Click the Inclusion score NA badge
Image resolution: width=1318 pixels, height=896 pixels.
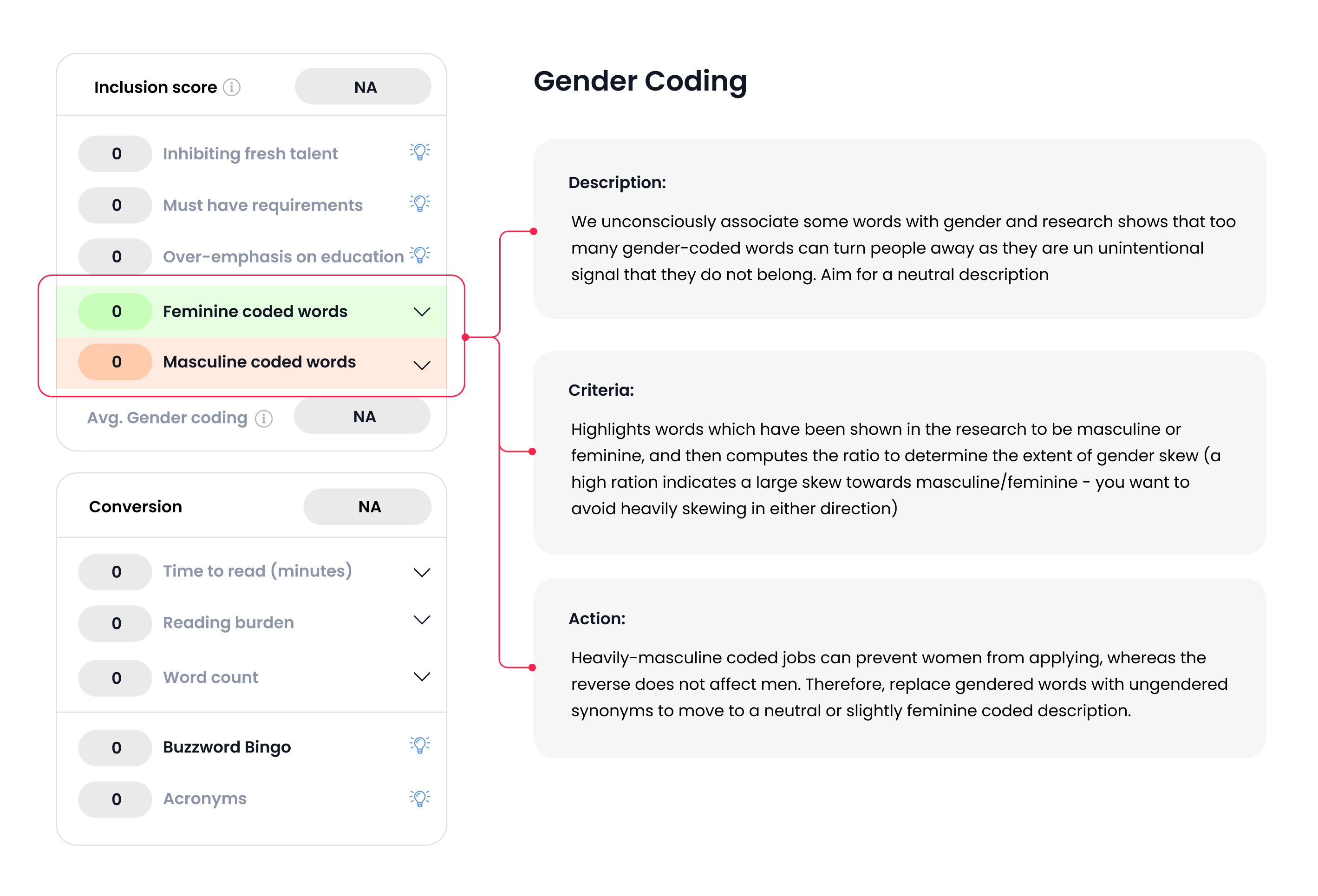[363, 87]
